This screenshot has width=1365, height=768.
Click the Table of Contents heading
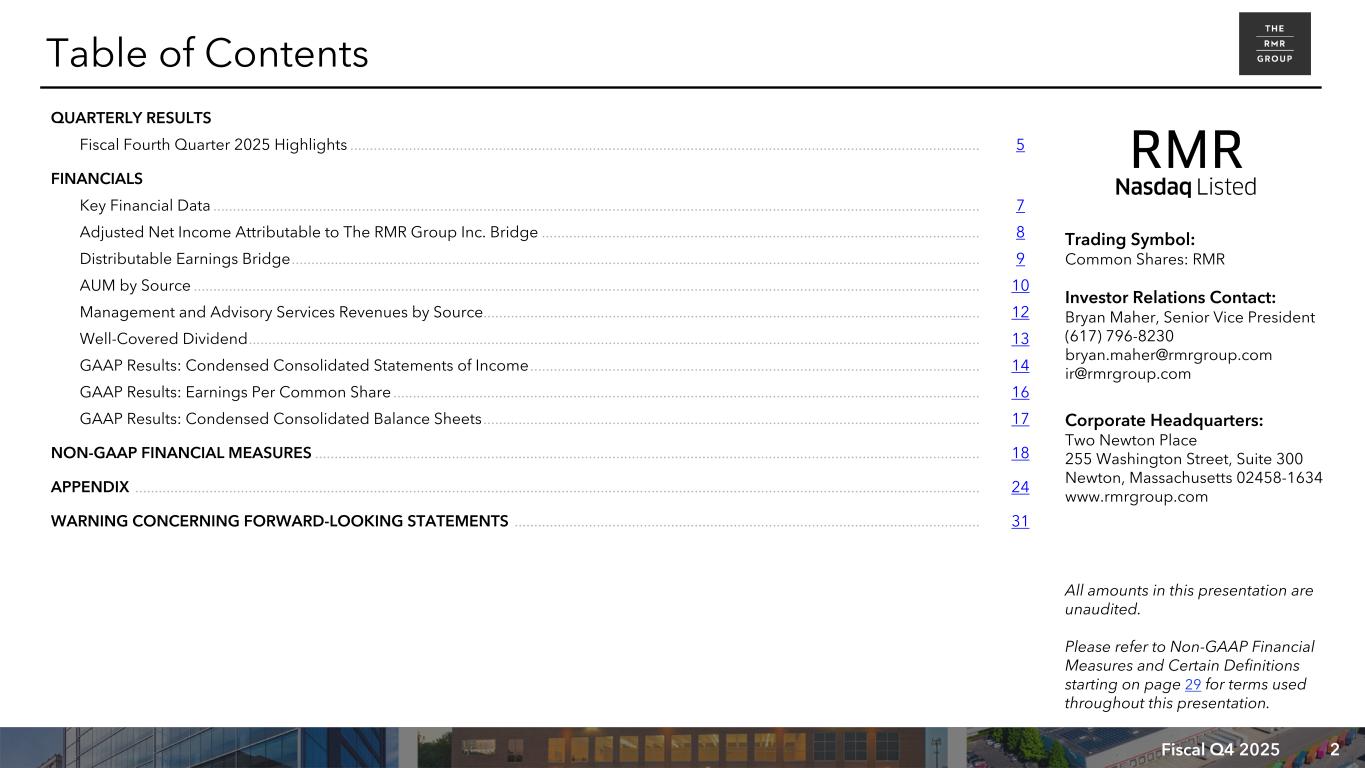207,53
